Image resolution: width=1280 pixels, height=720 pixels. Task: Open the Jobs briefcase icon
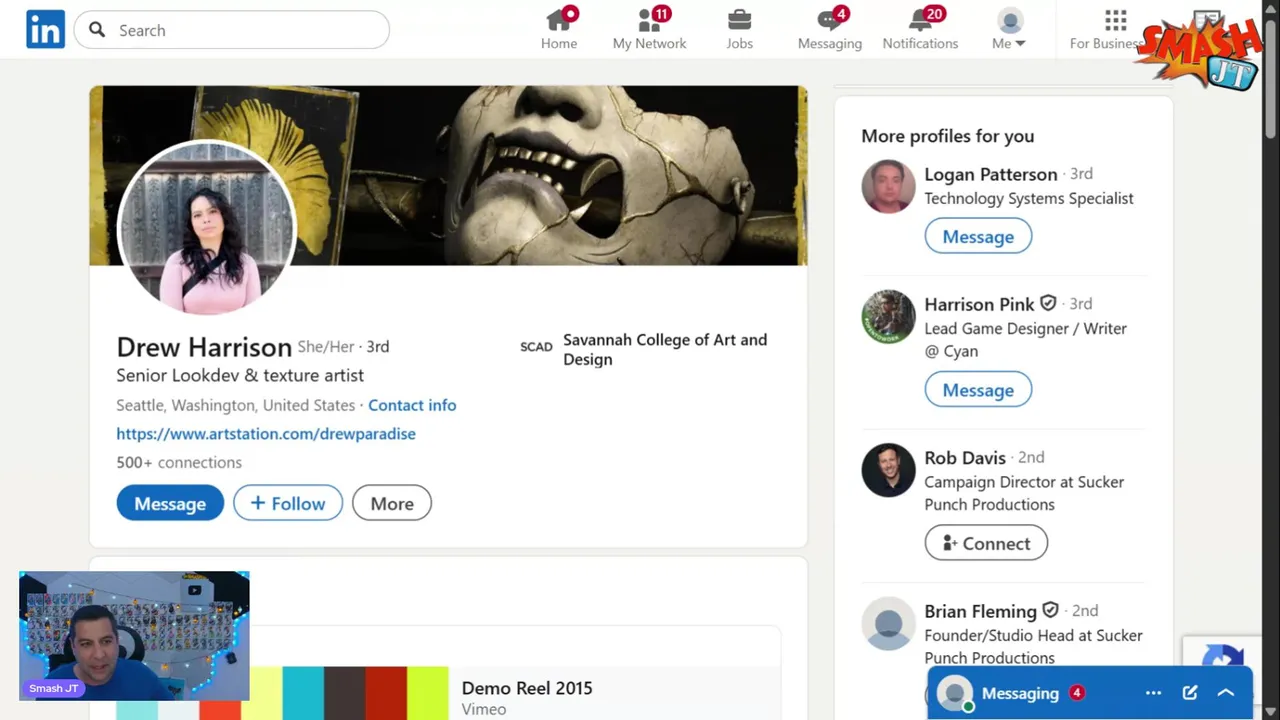pos(739,21)
